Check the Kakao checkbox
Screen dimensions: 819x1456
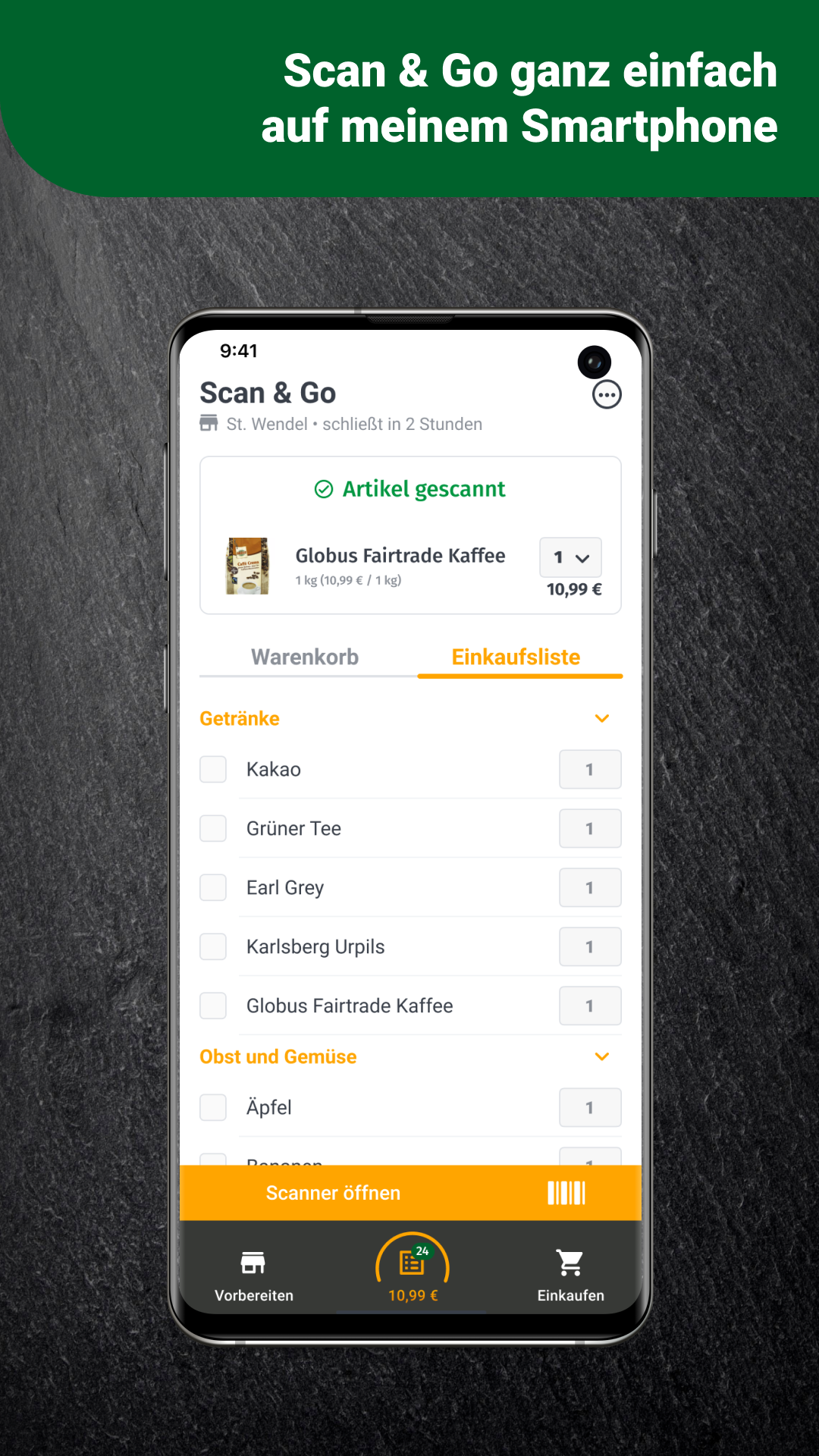[x=213, y=769]
